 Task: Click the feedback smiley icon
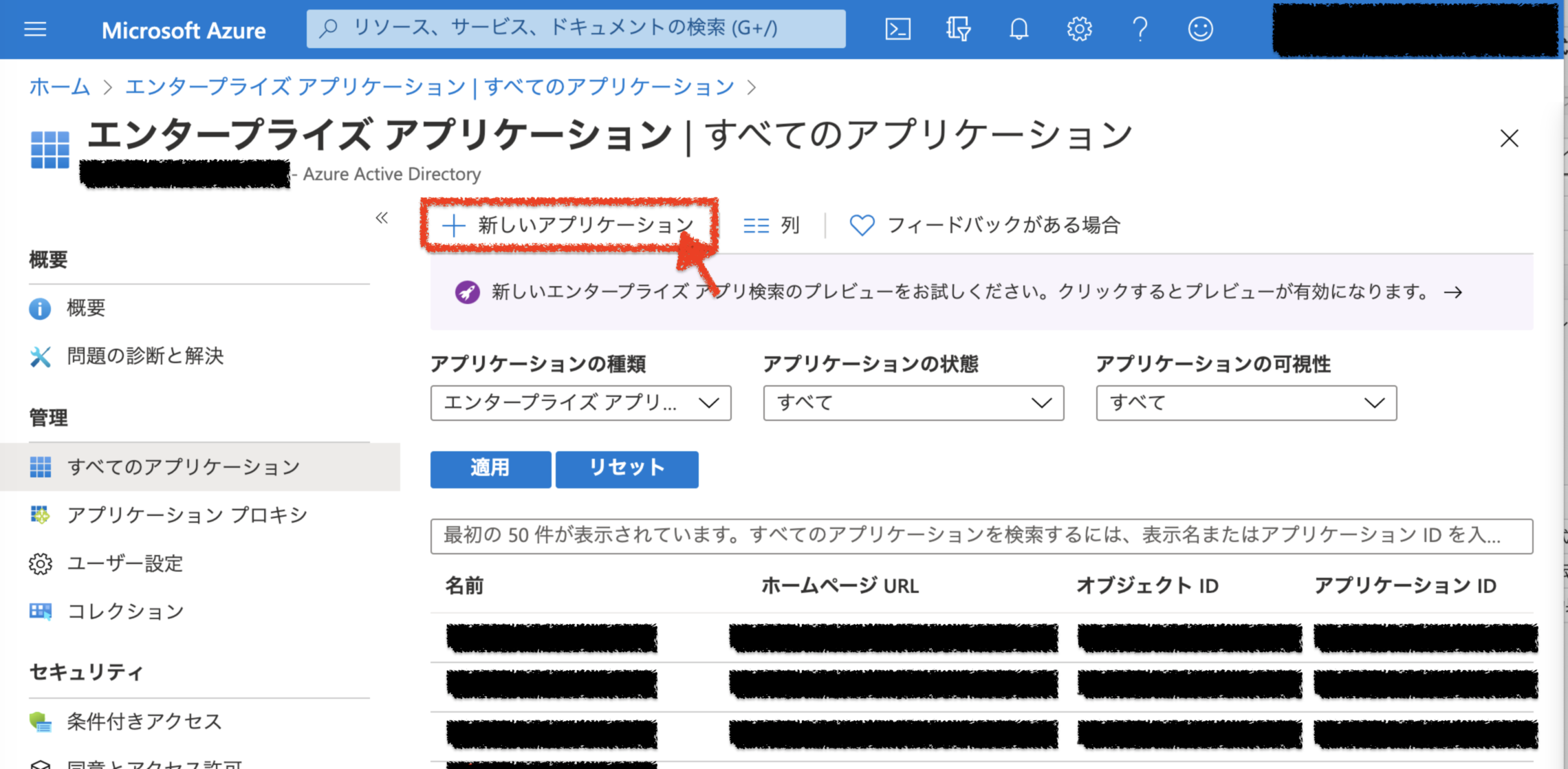[1200, 29]
